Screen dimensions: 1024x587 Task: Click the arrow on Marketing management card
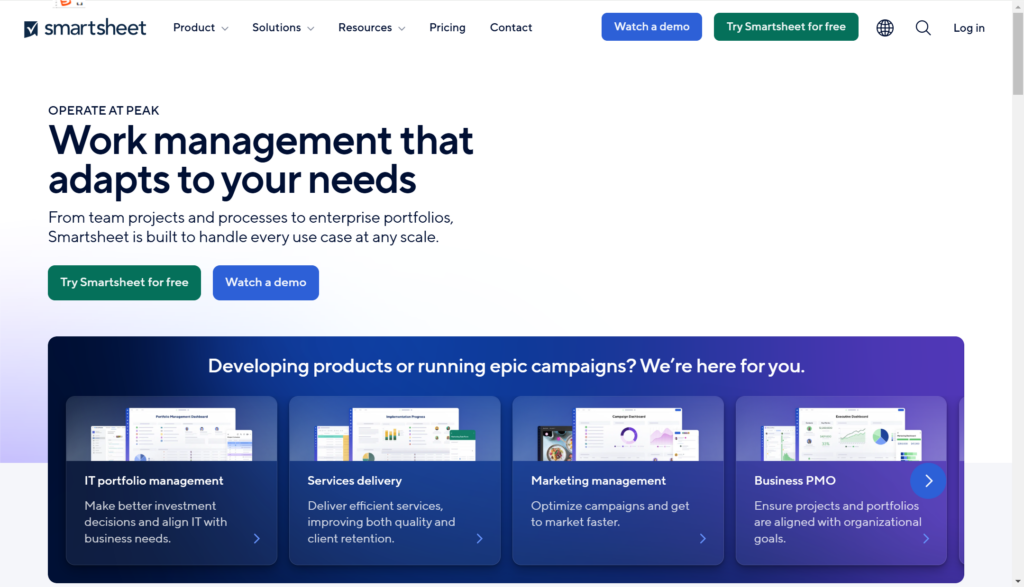703,538
